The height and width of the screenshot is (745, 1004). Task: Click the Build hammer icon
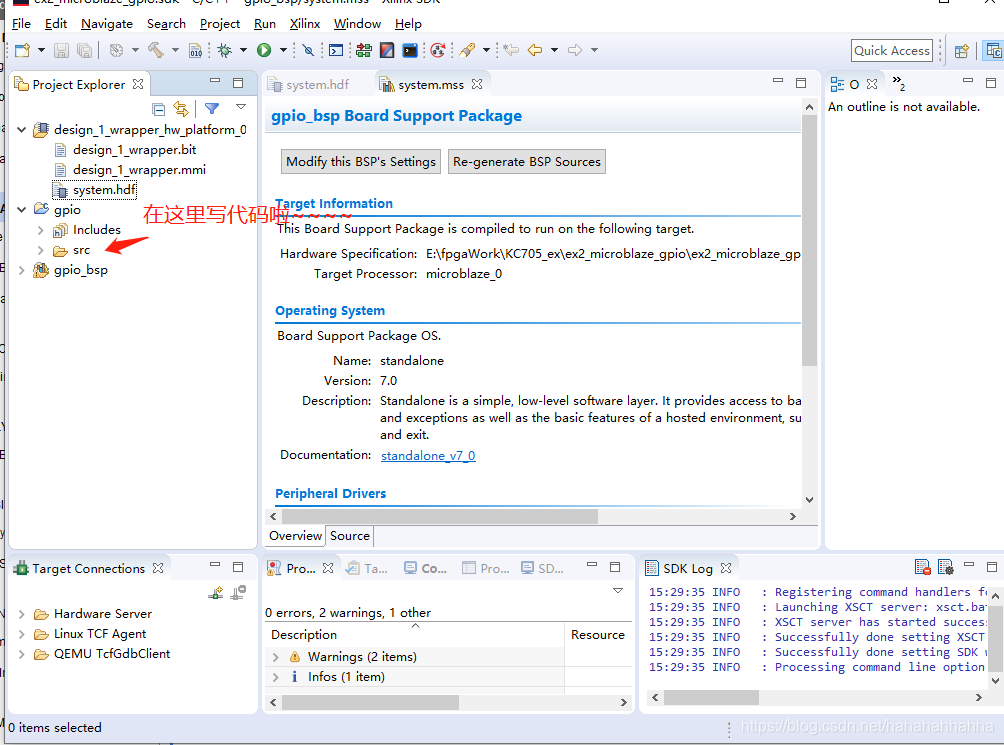pos(156,50)
